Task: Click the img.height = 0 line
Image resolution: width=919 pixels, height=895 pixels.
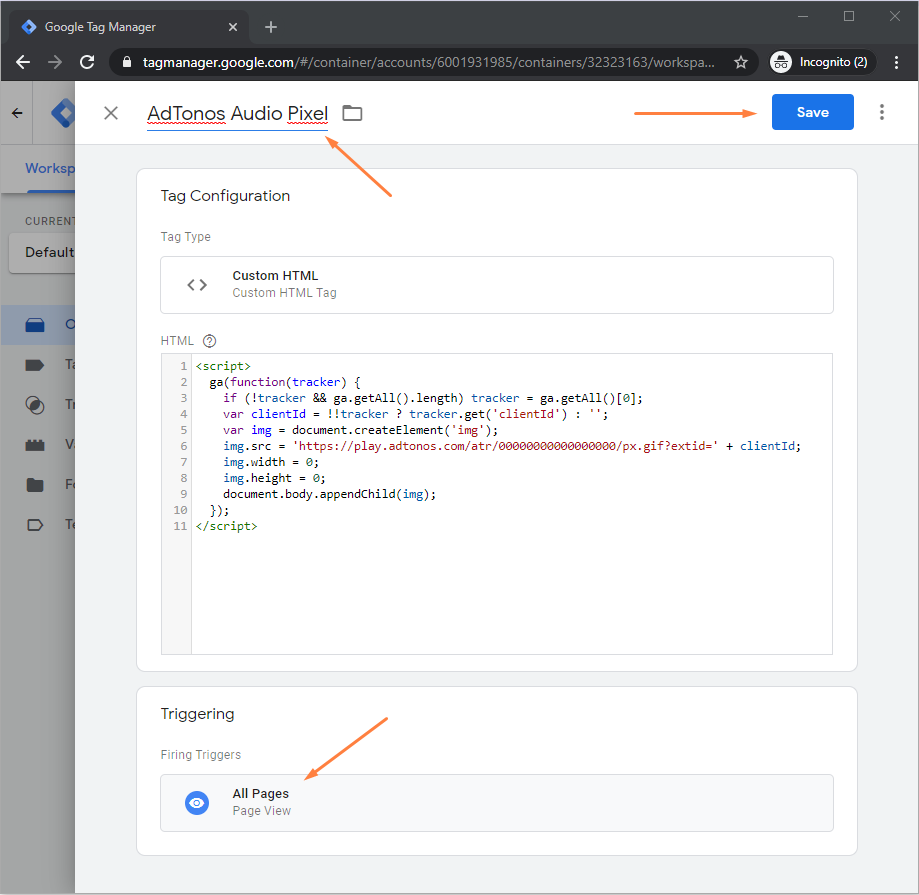Action: point(274,478)
